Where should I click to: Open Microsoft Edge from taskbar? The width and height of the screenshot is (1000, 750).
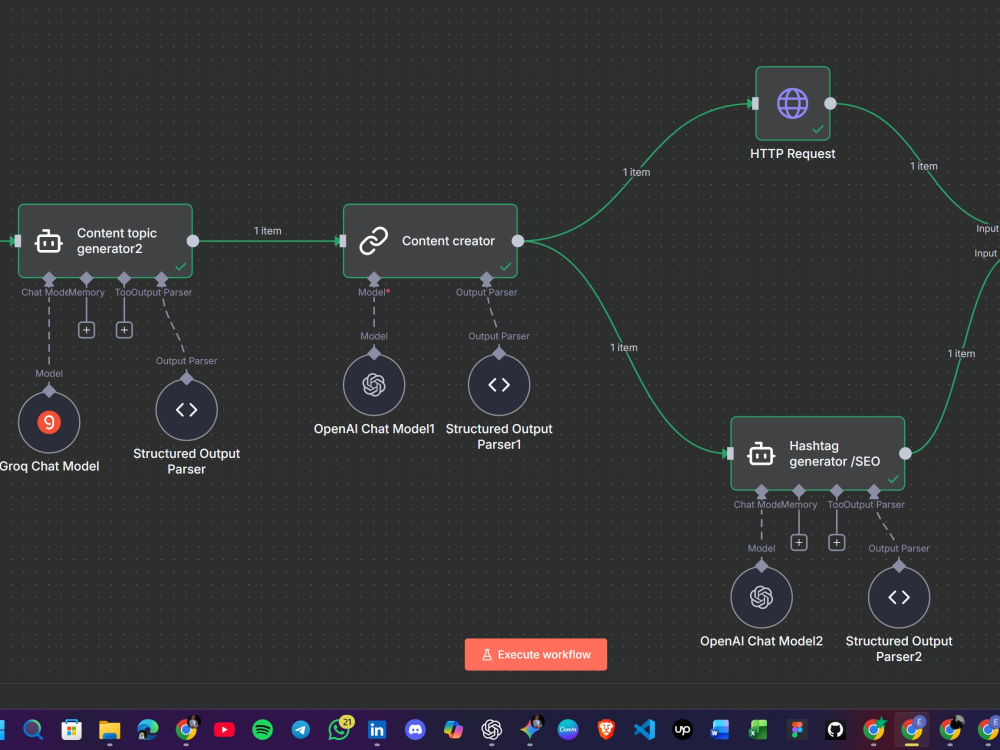[x=148, y=729]
